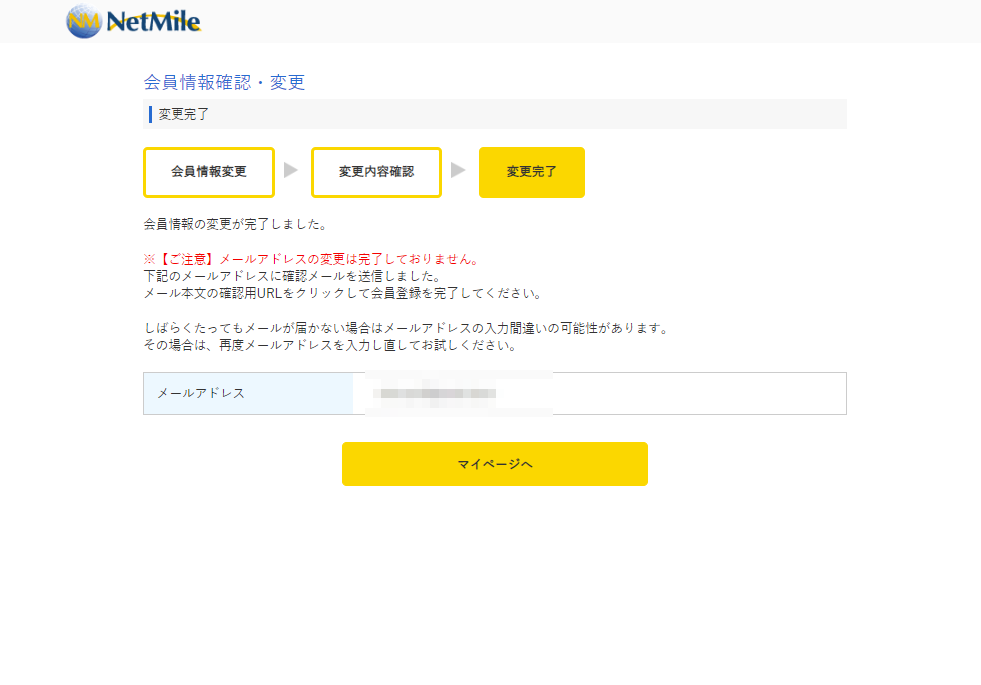981x685 pixels.
Task: Click the arrow after 変更内容確認 step
Action: tap(458, 170)
